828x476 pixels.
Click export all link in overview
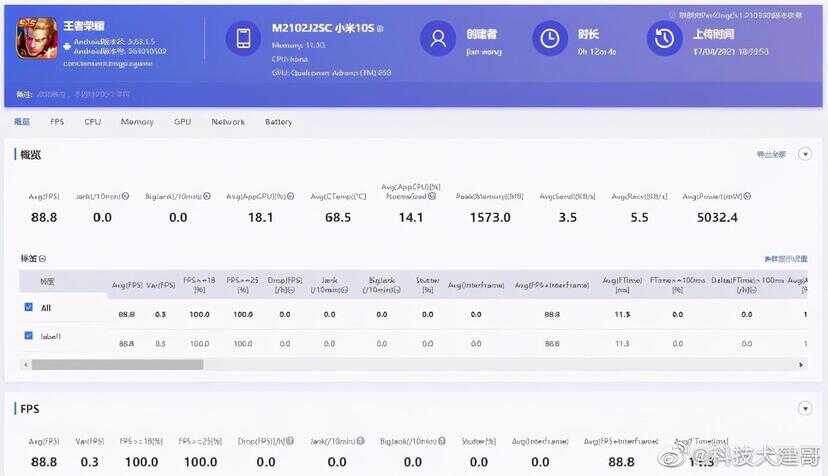(771, 154)
